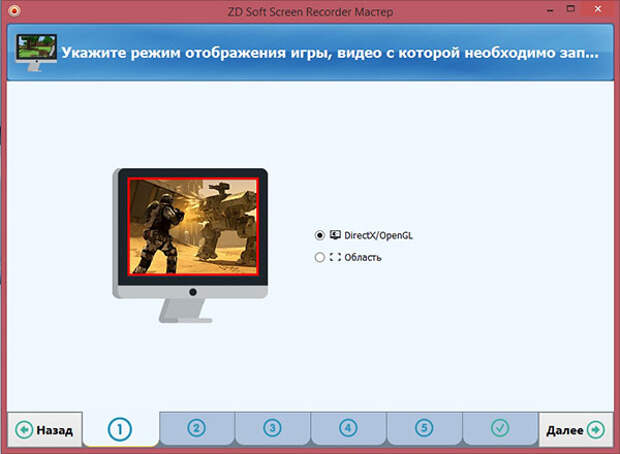620x454 pixels.
Task: Go to wizard step 2 tab
Action: point(197,428)
